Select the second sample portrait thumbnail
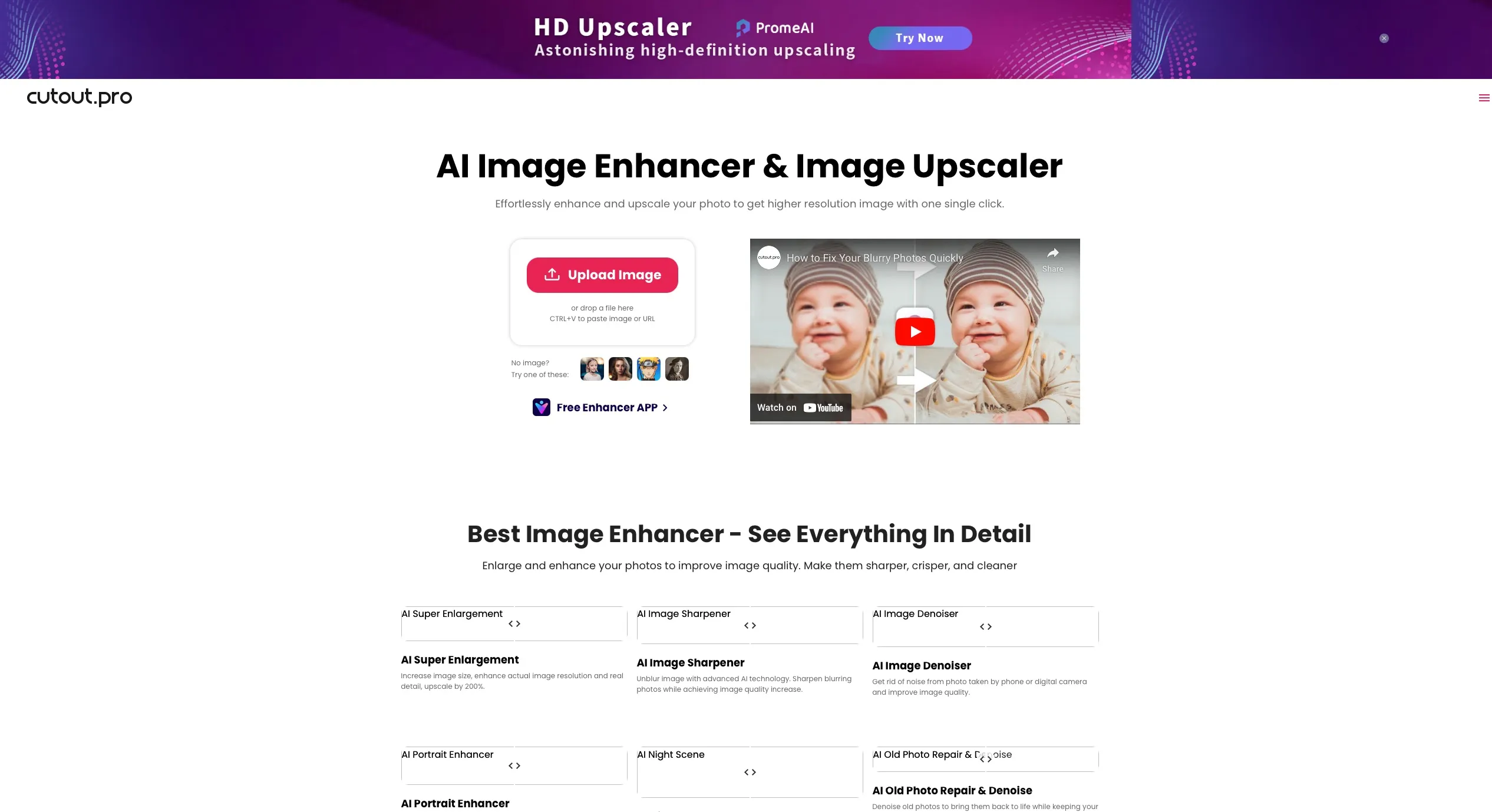This screenshot has width=1492, height=812. click(620, 368)
